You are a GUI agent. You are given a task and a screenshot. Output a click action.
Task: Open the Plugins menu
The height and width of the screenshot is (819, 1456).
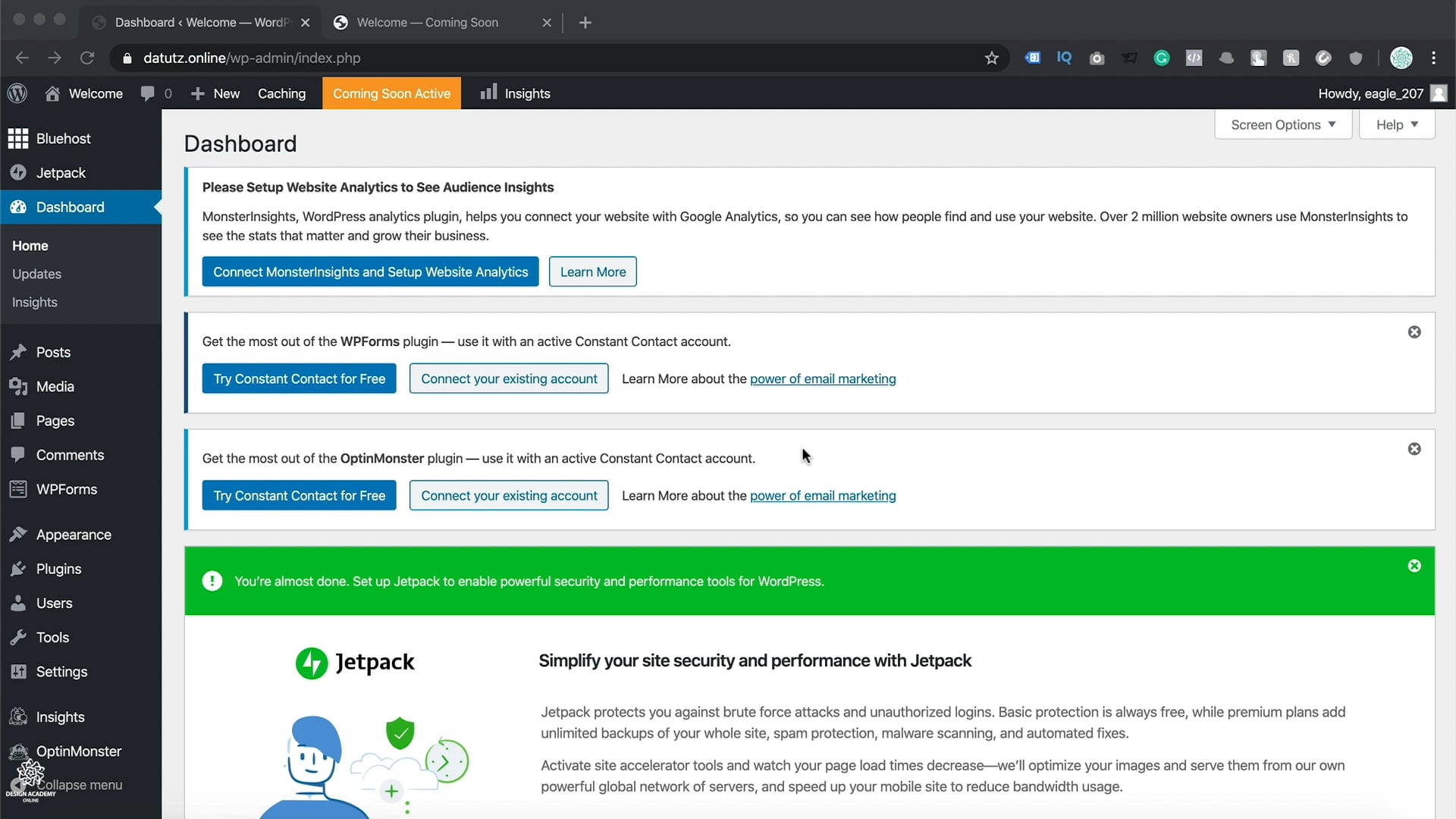tap(80, 569)
